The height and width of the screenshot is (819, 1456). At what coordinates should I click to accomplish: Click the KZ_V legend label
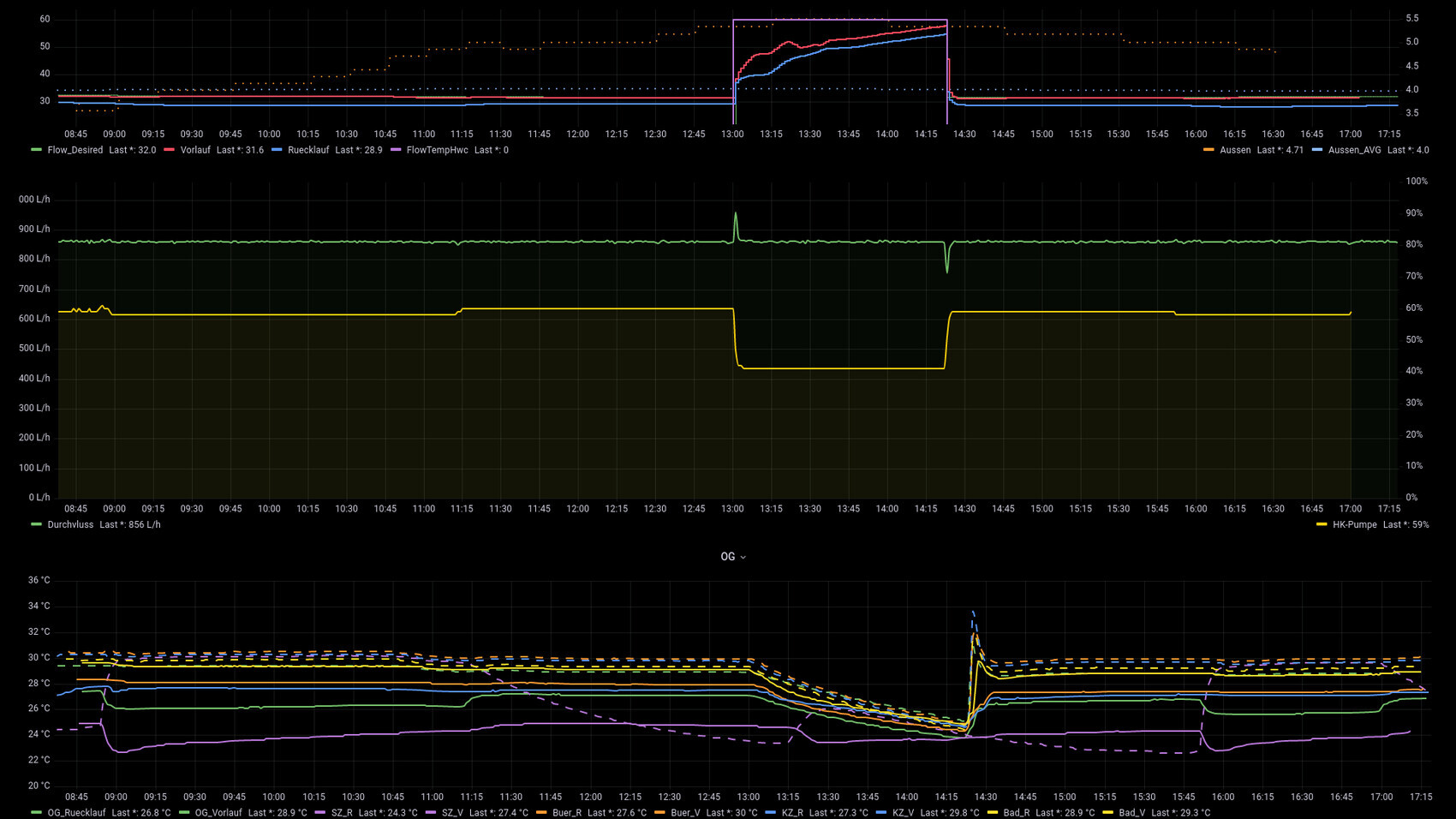click(x=903, y=812)
